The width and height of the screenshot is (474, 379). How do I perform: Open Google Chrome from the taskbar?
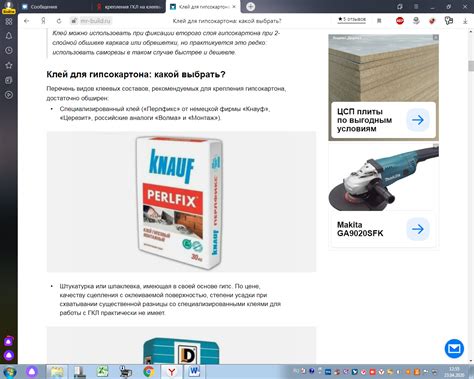[x=149, y=372]
